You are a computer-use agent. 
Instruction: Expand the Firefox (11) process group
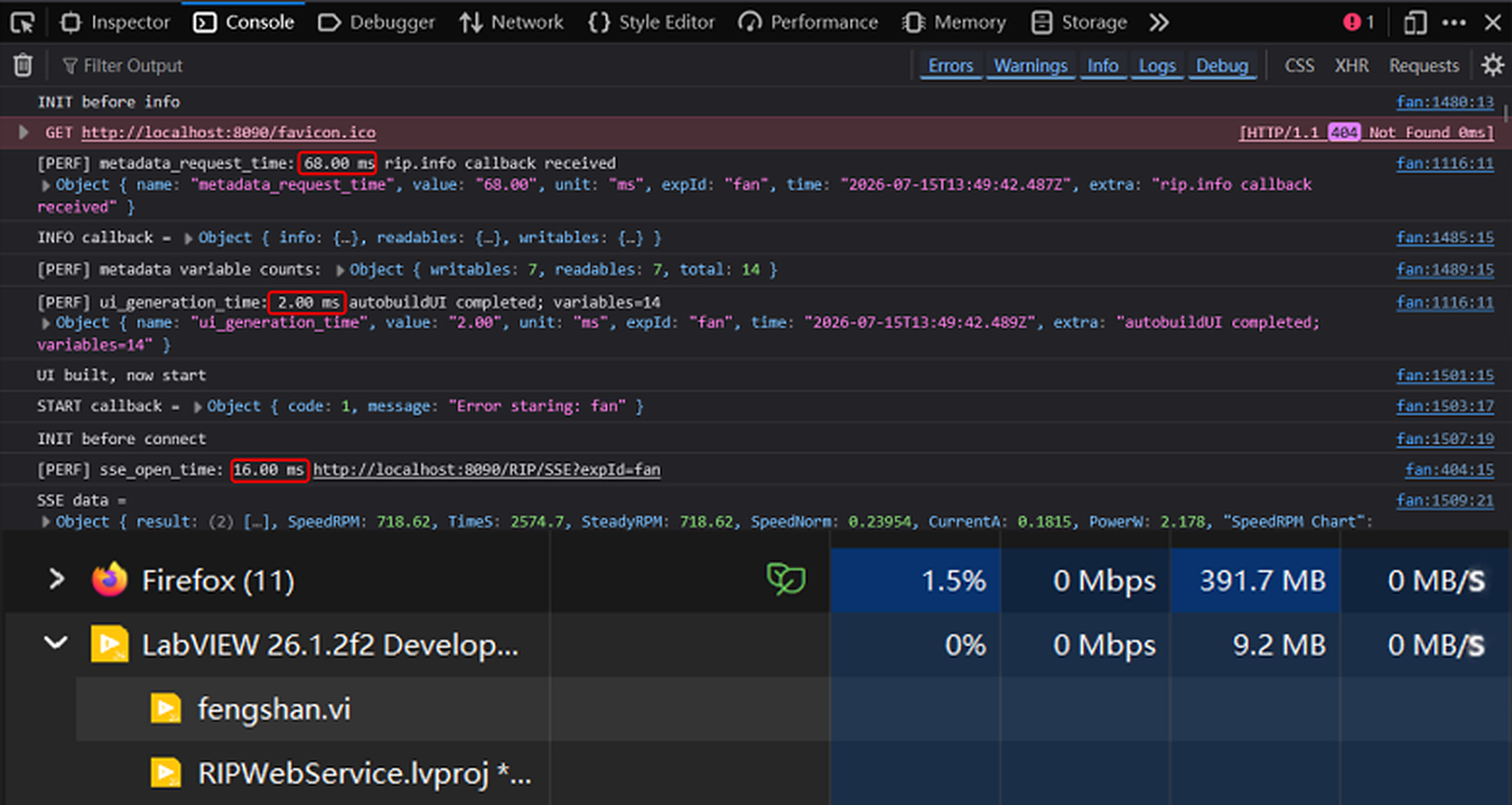56,580
